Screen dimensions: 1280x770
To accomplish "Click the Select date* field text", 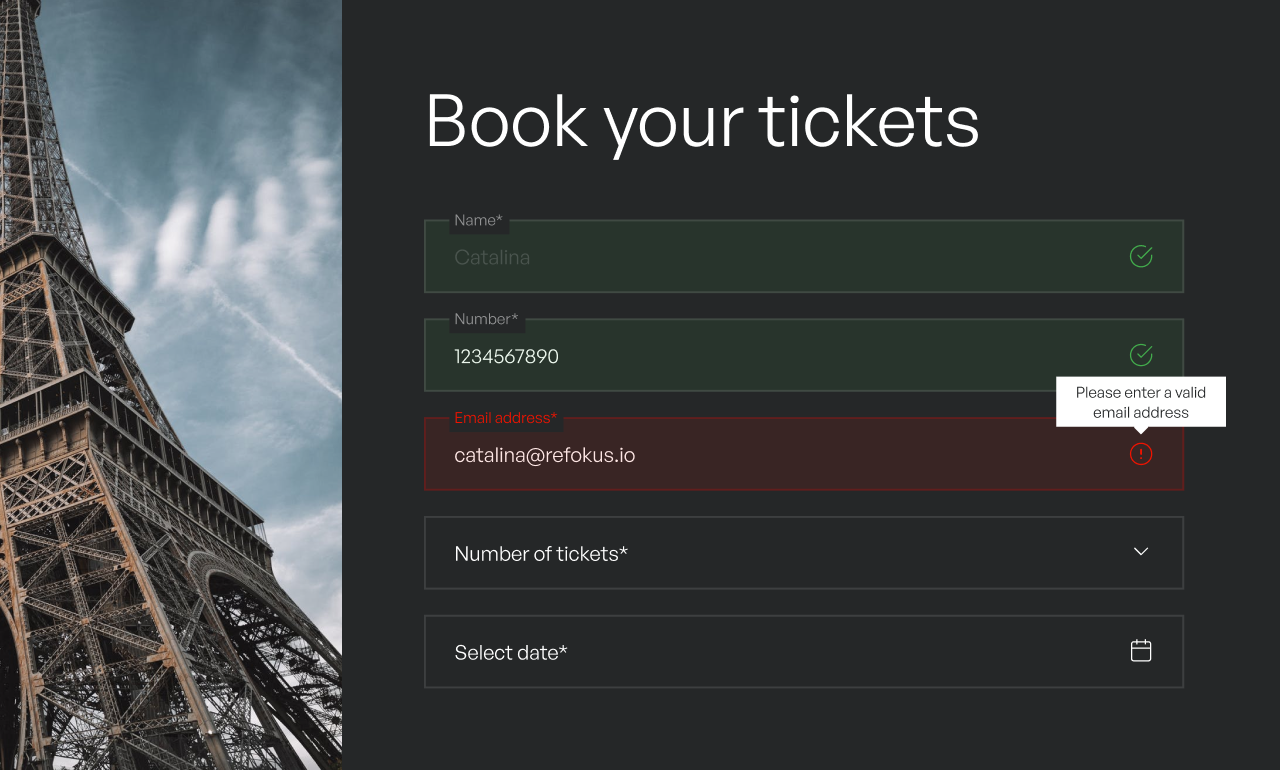I will [x=511, y=653].
